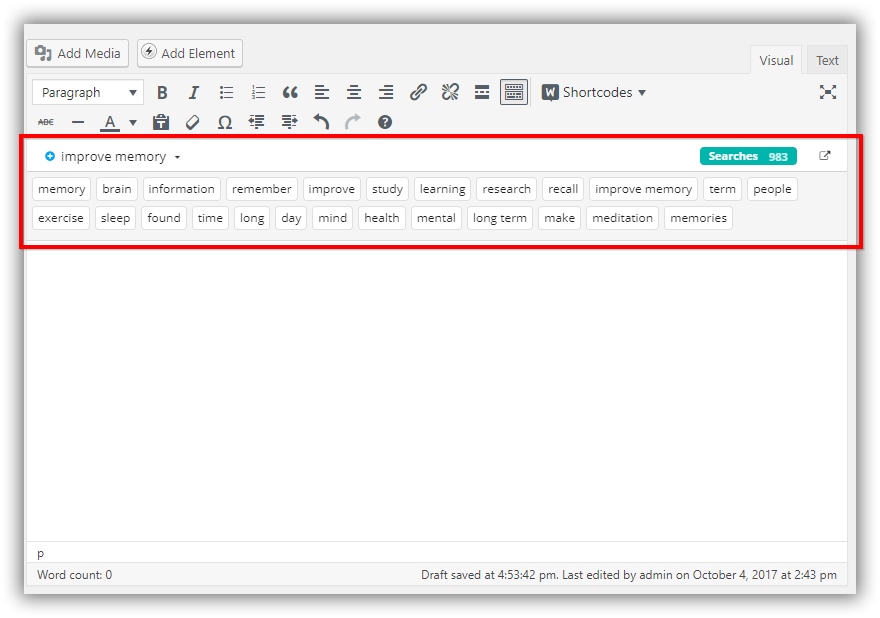Click the blue plus icon beside improve memory

pos(50,156)
